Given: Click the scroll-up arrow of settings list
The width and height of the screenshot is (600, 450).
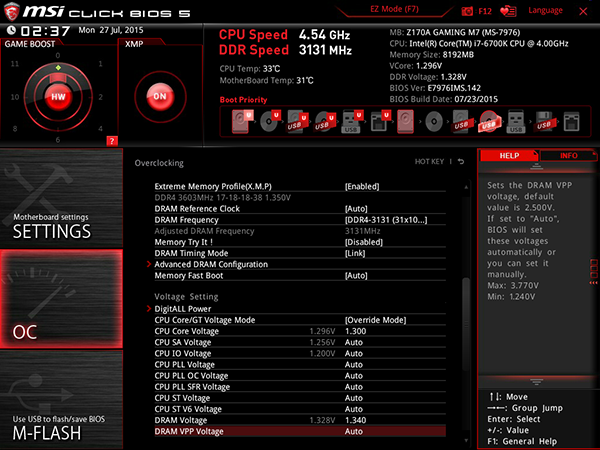Looking at the screenshot, I should [x=466, y=187].
